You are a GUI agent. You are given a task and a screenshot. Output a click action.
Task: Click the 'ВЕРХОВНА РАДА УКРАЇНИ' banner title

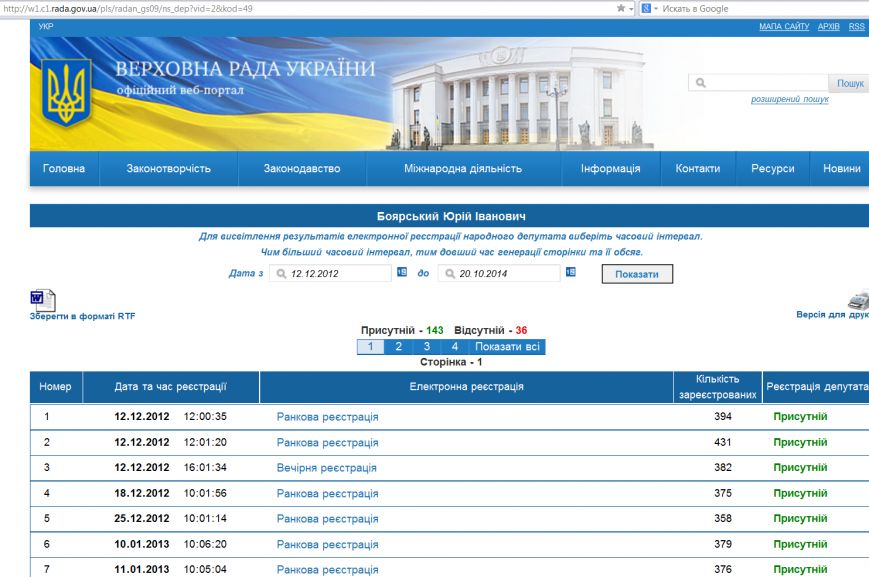(245, 69)
